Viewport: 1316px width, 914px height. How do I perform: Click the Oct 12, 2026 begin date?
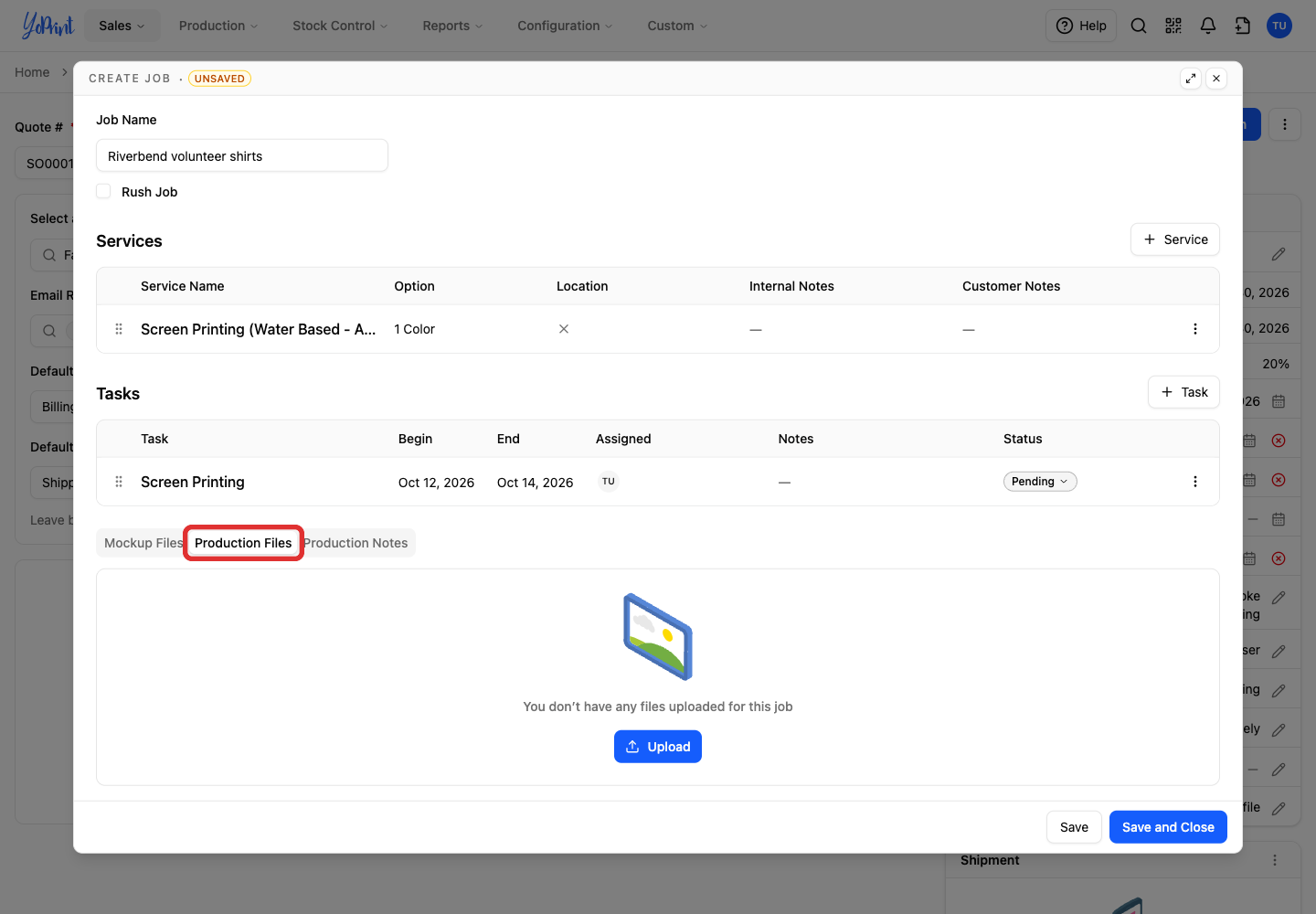436,483
